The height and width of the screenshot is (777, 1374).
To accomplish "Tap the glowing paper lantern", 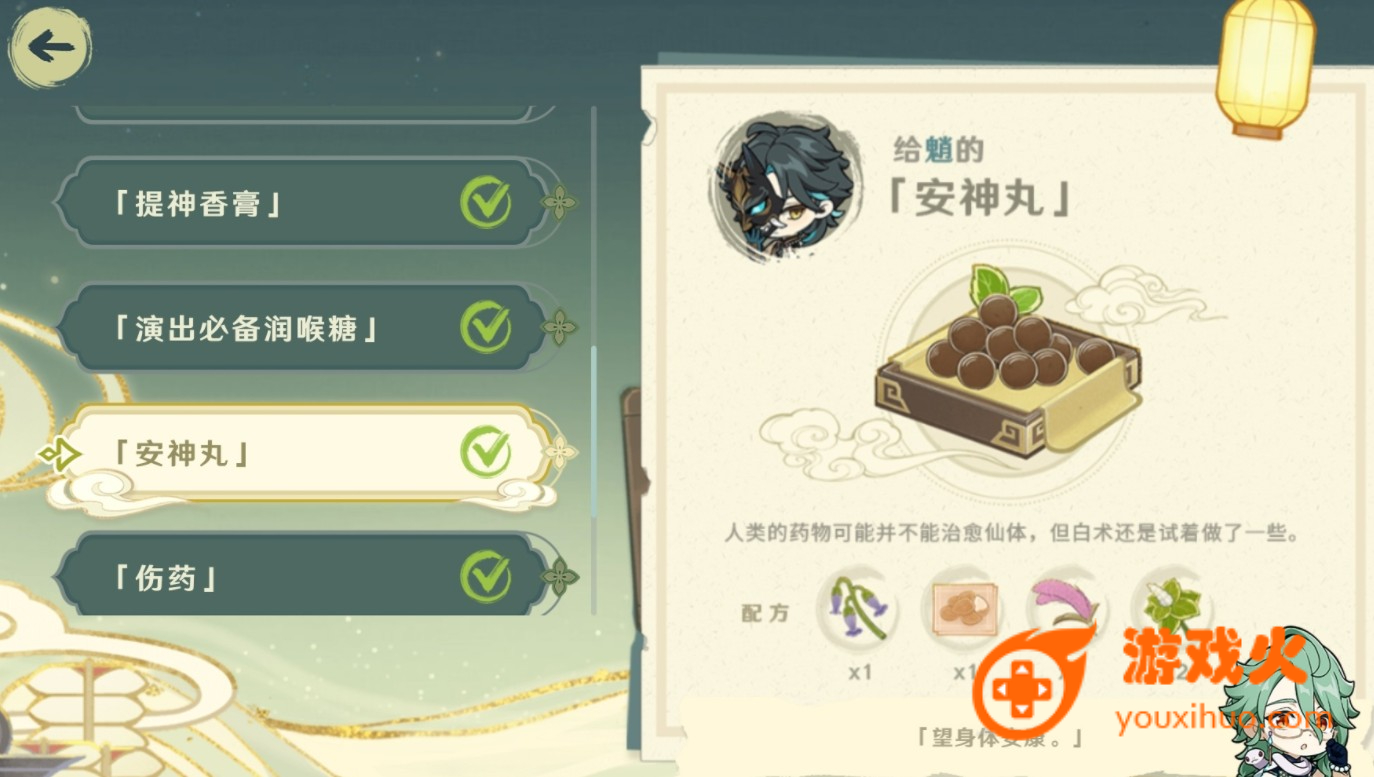I will point(1265,67).
